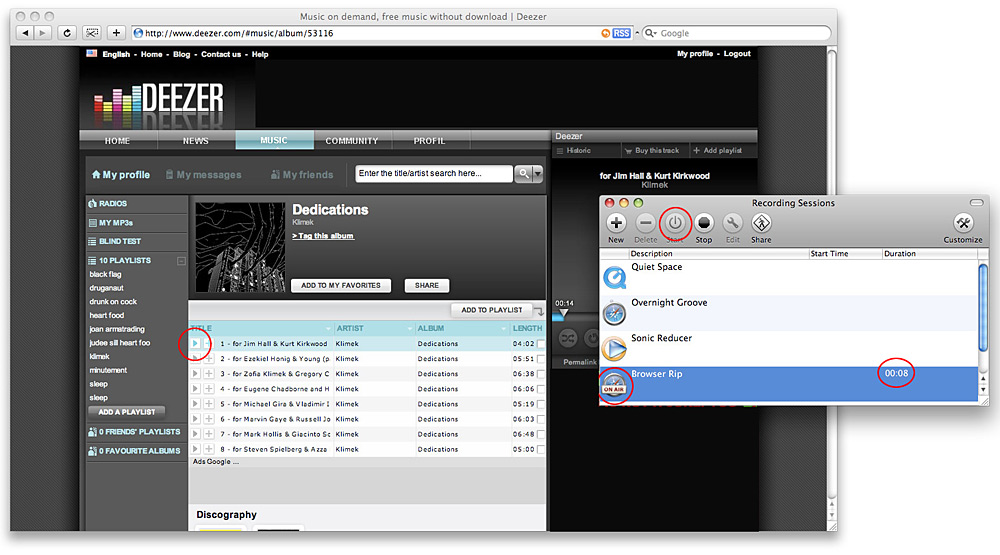
Task: Check the box for track 1
Action: 541,344
